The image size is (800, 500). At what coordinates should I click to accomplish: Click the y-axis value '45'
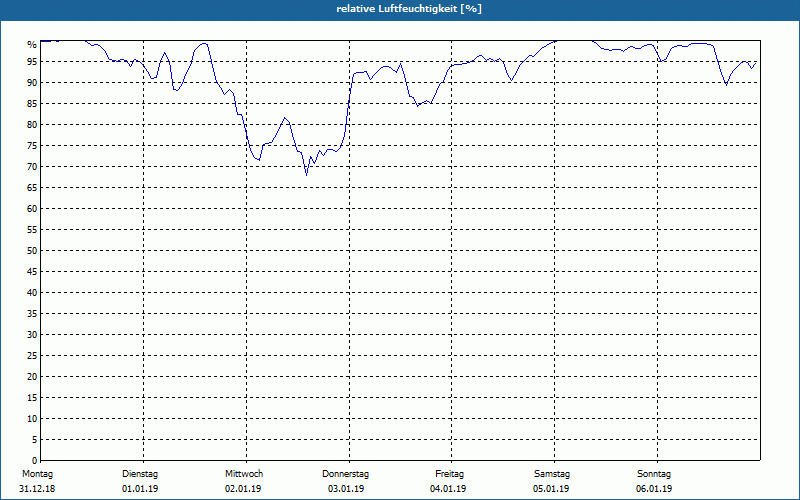tap(32, 272)
